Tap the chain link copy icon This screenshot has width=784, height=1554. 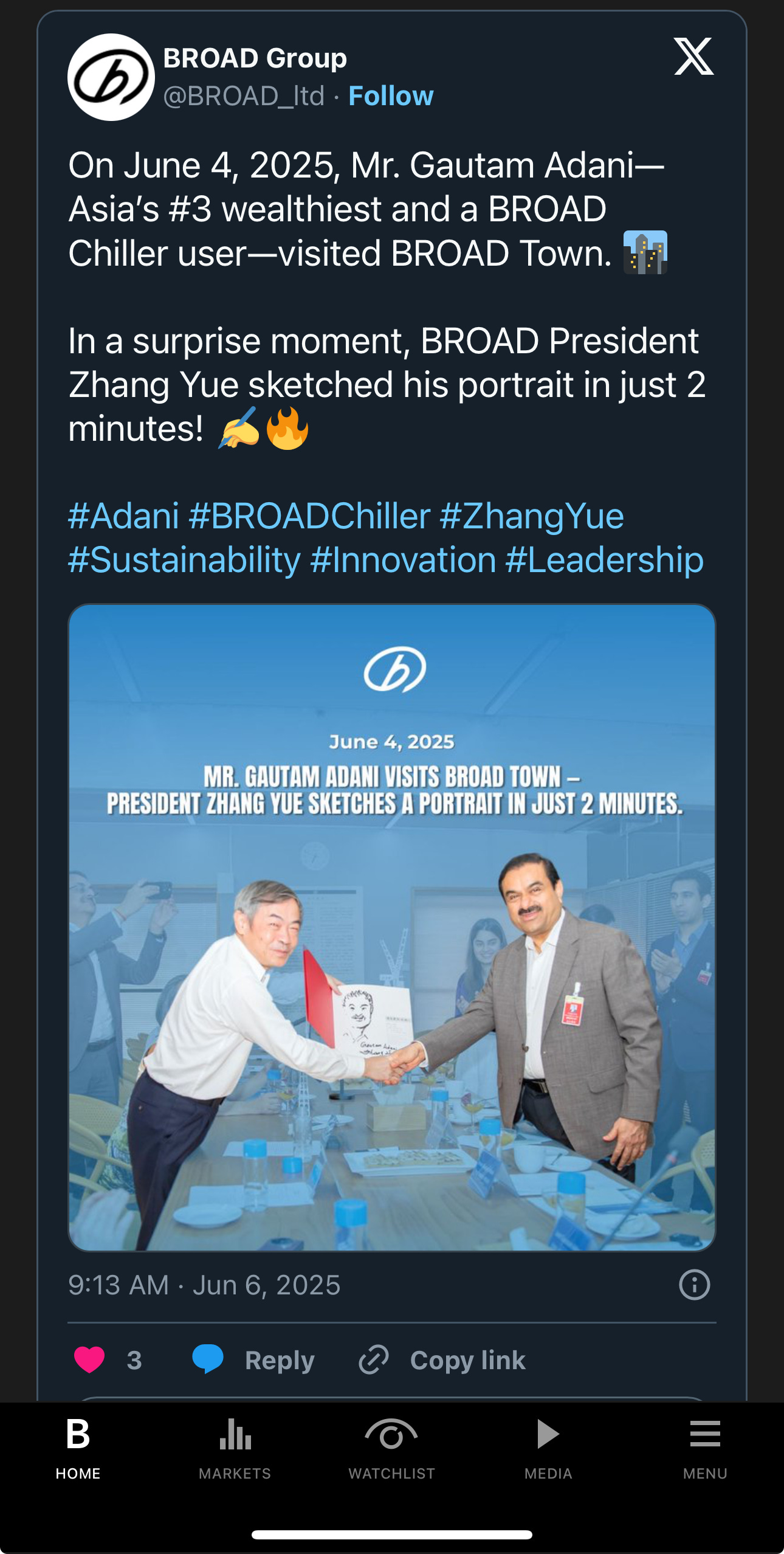(373, 1360)
